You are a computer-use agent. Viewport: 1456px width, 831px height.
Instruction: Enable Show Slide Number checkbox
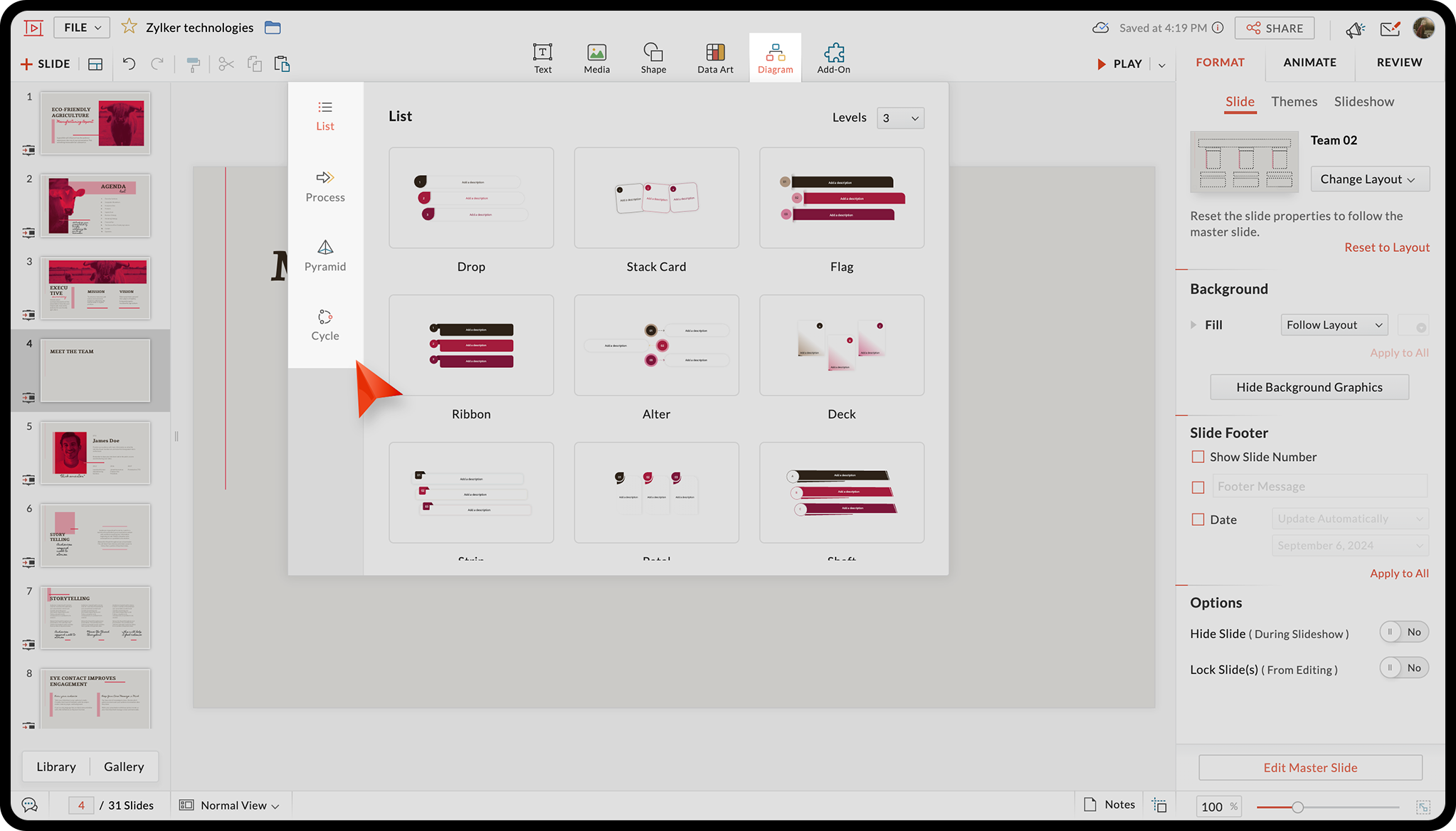1198,457
